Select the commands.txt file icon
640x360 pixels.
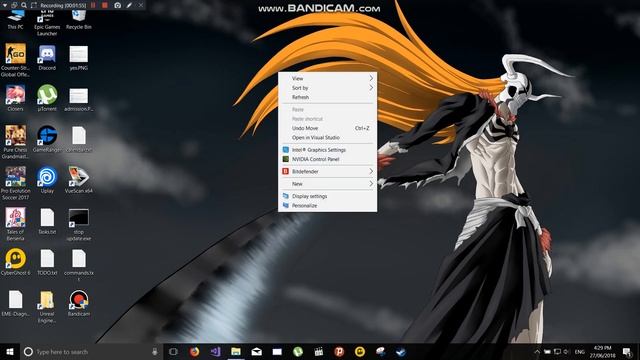pos(78,265)
